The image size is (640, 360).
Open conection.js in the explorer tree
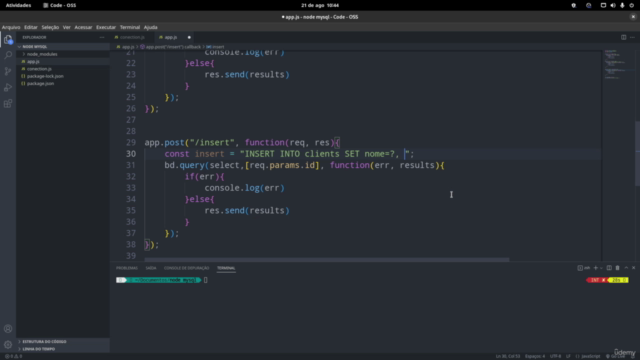[x=63, y=69]
